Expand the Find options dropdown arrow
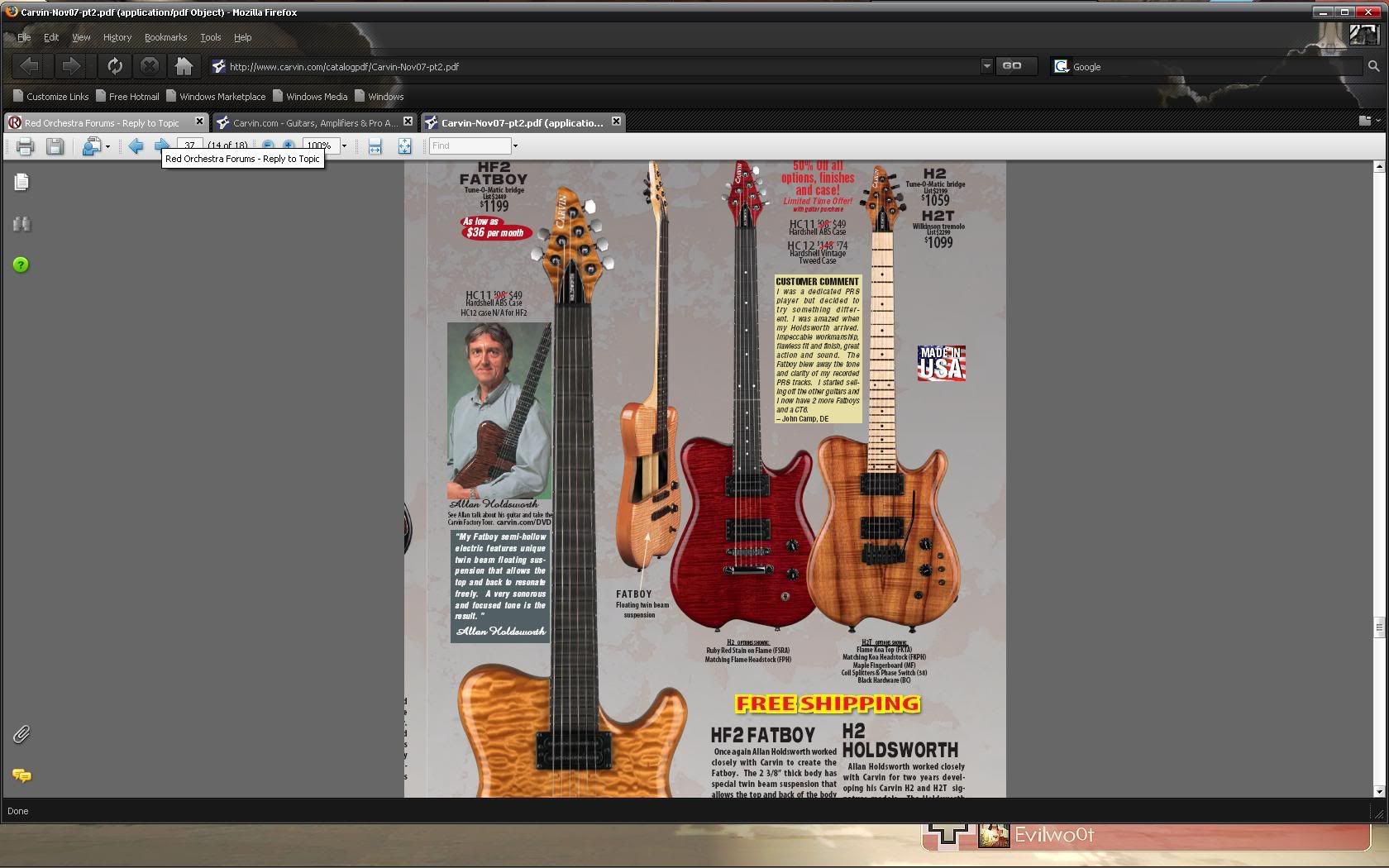The image size is (1389, 868). [514, 145]
